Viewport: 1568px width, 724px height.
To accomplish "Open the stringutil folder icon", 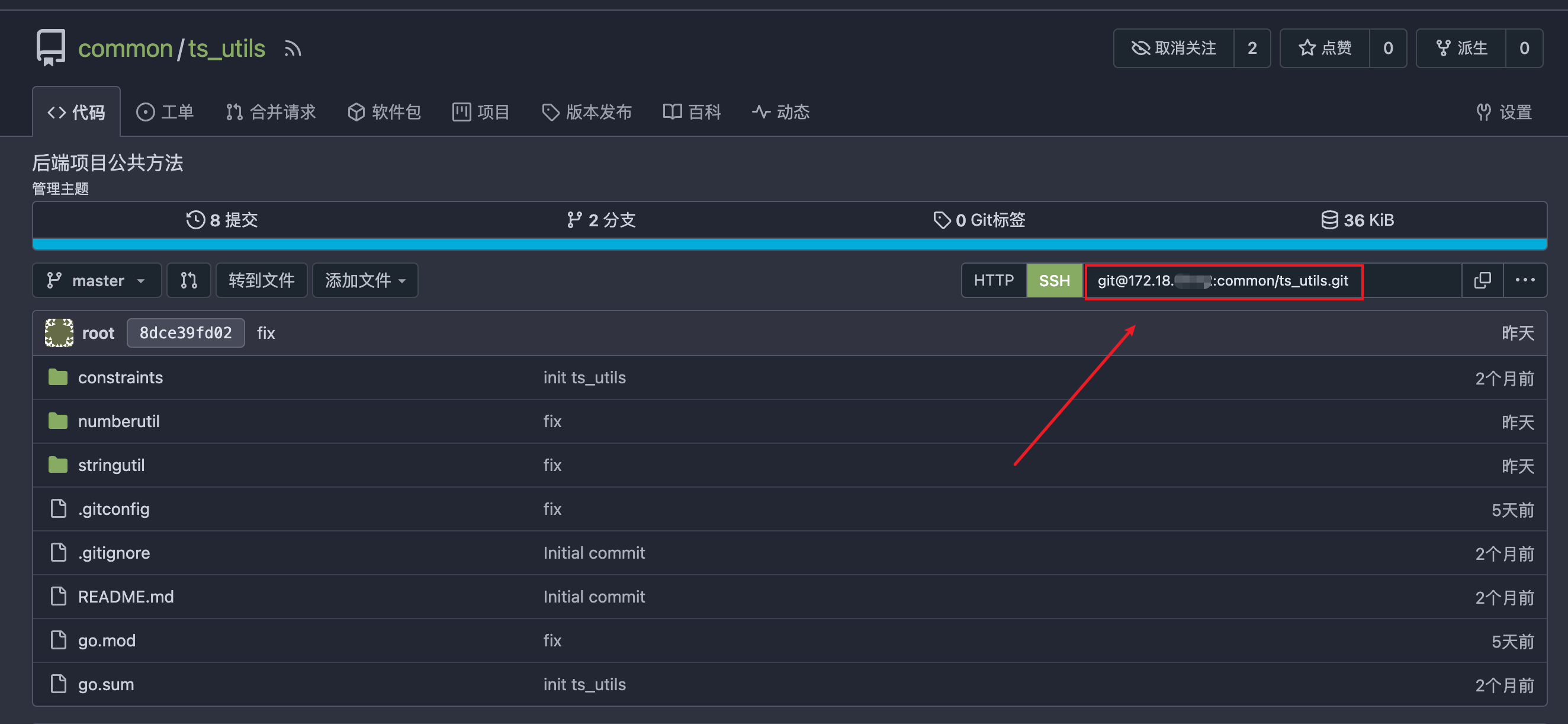I will pos(58,465).
